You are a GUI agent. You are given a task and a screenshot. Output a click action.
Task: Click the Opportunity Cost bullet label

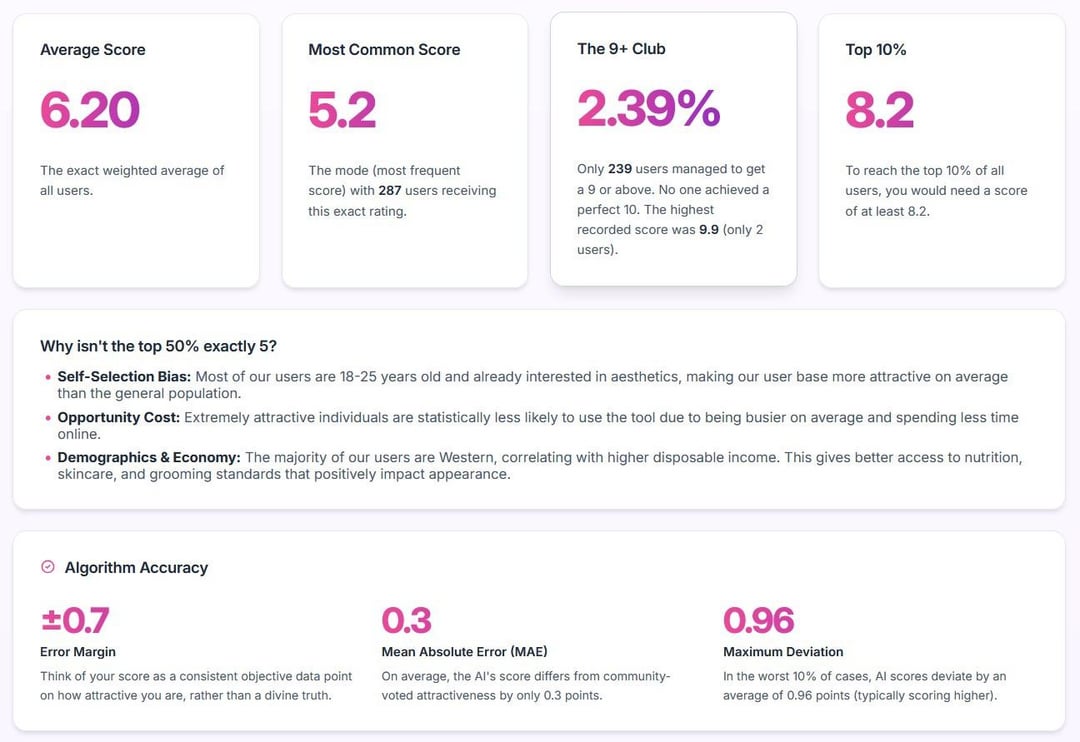[118, 417]
